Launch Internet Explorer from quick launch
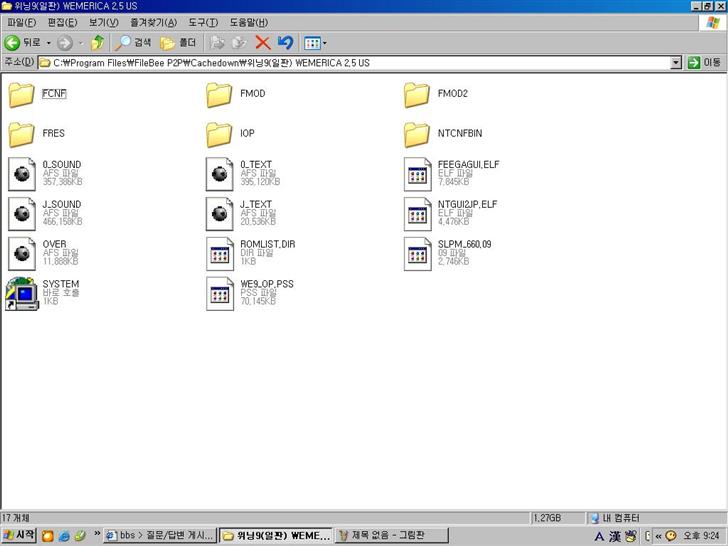The width and height of the screenshot is (728, 546). [x=64, y=536]
